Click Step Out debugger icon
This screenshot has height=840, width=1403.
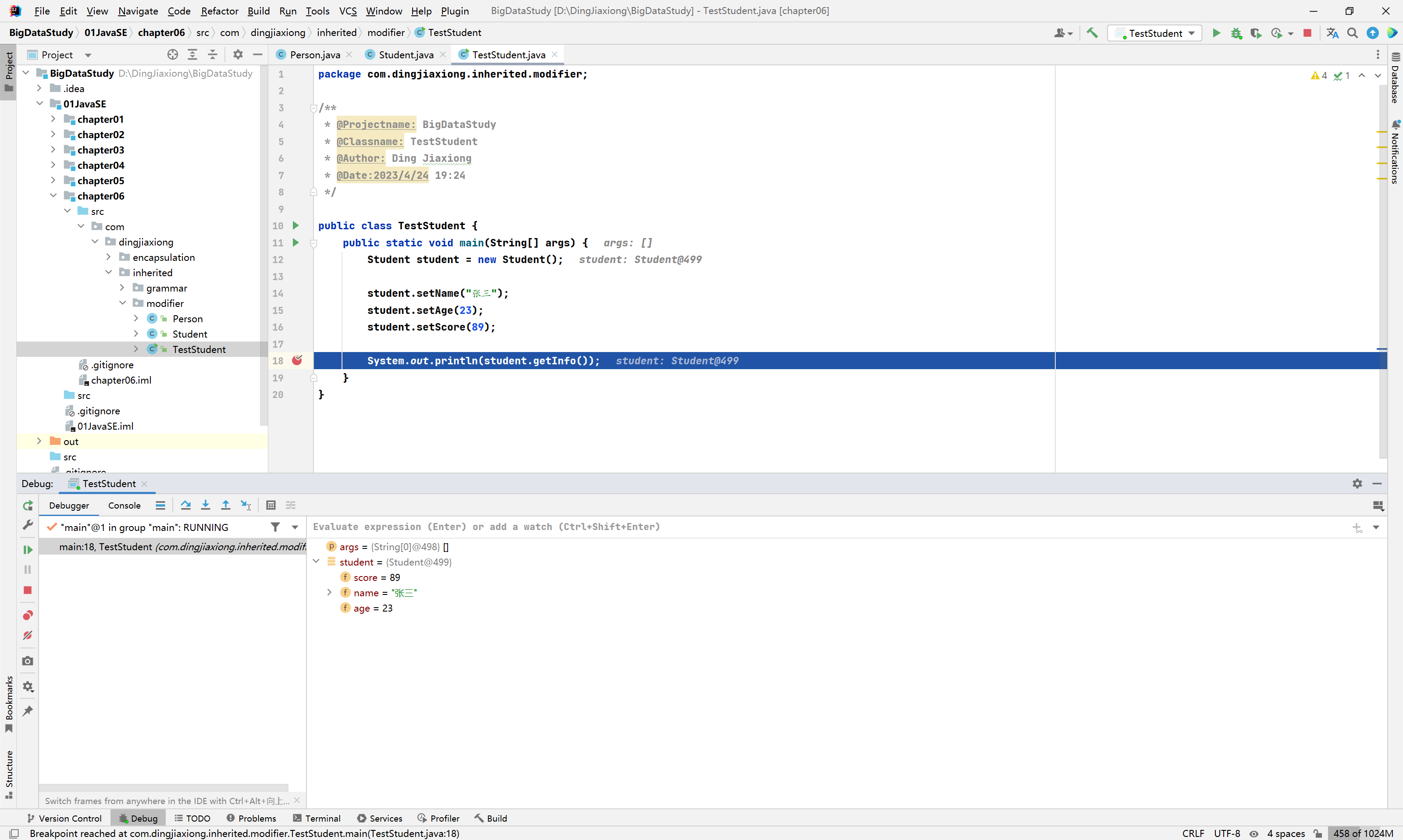click(225, 505)
